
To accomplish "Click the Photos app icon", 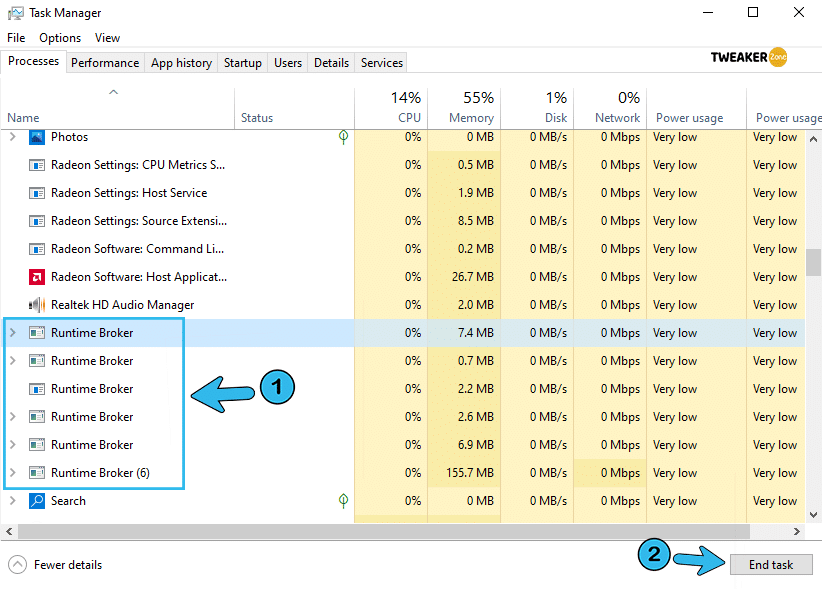I will (x=37, y=137).
